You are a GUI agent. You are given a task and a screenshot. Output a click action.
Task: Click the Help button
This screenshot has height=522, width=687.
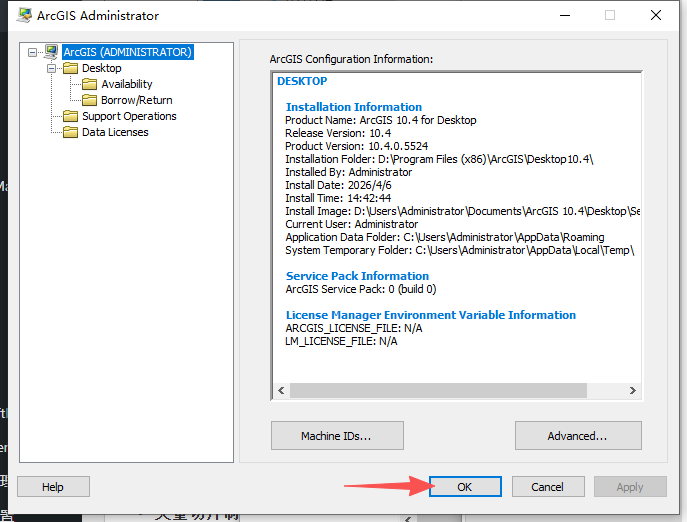53,487
